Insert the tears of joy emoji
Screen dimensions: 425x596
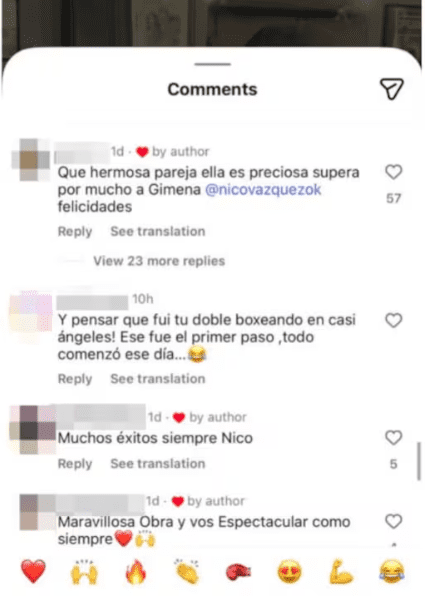(x=392, y=571)
